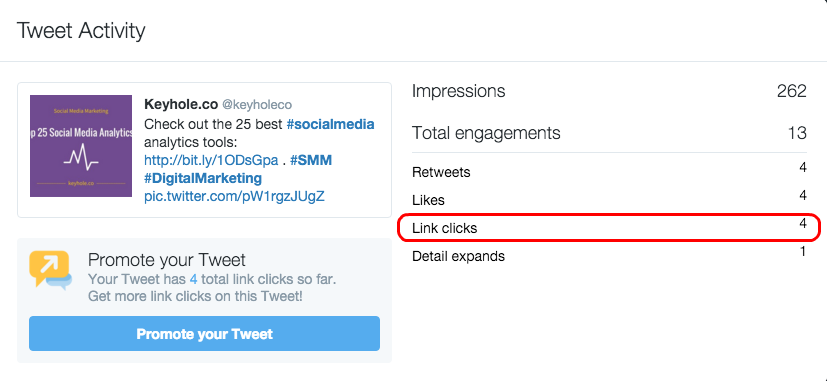
Task: Click the Keyhole.co account name
Action: click(180, 104)
